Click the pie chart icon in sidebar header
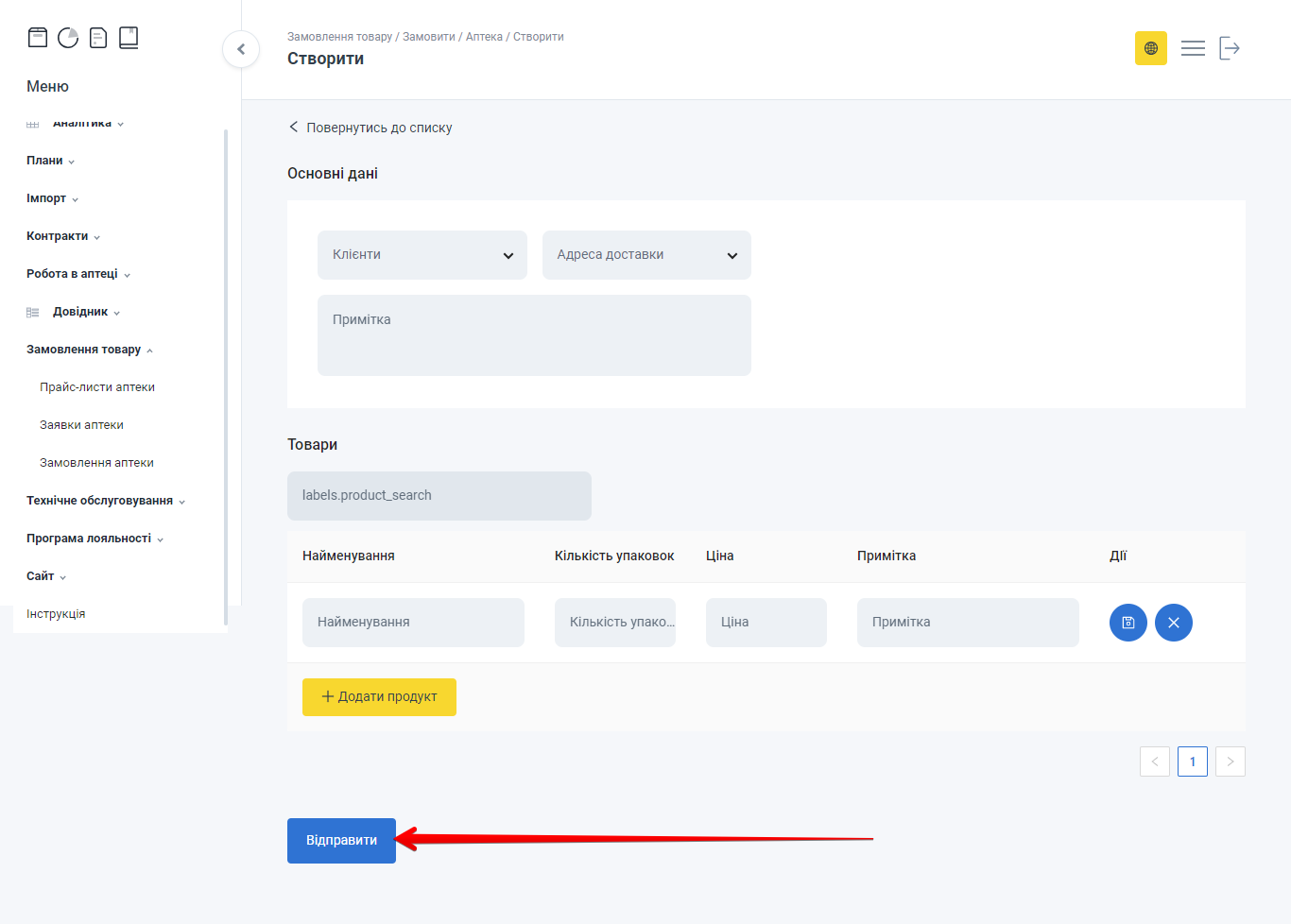This screenshot has width=1291, height=924. (x=68, y=38)
